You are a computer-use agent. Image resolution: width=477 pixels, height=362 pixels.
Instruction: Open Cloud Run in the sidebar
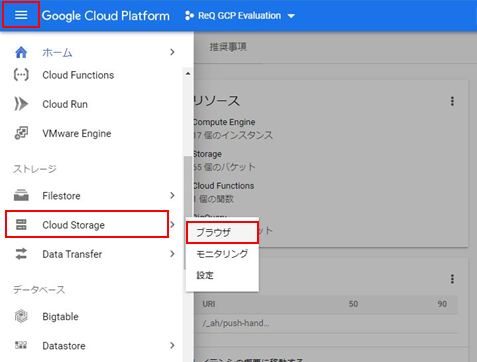click(65, 104)
